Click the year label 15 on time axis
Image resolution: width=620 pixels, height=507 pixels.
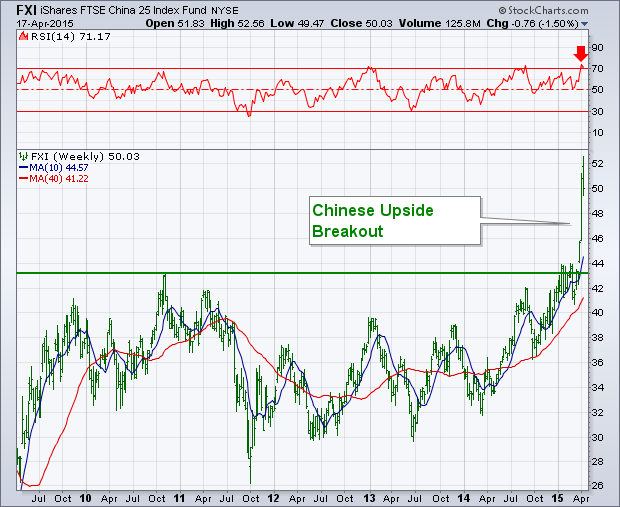point(558,498)
